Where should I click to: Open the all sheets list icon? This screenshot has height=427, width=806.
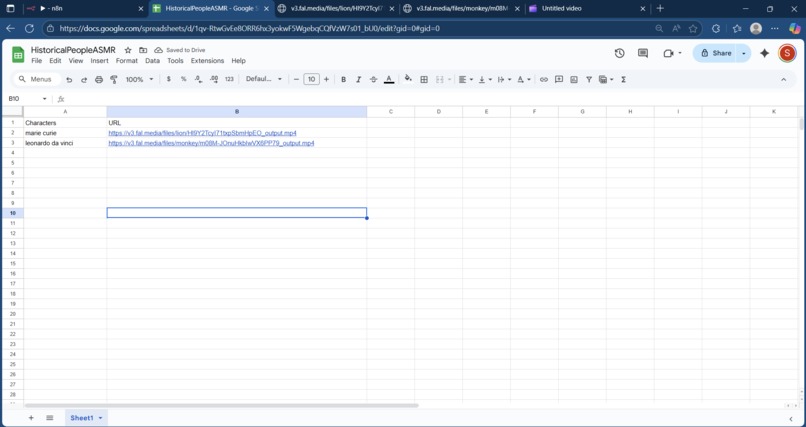tap(49, 418)
